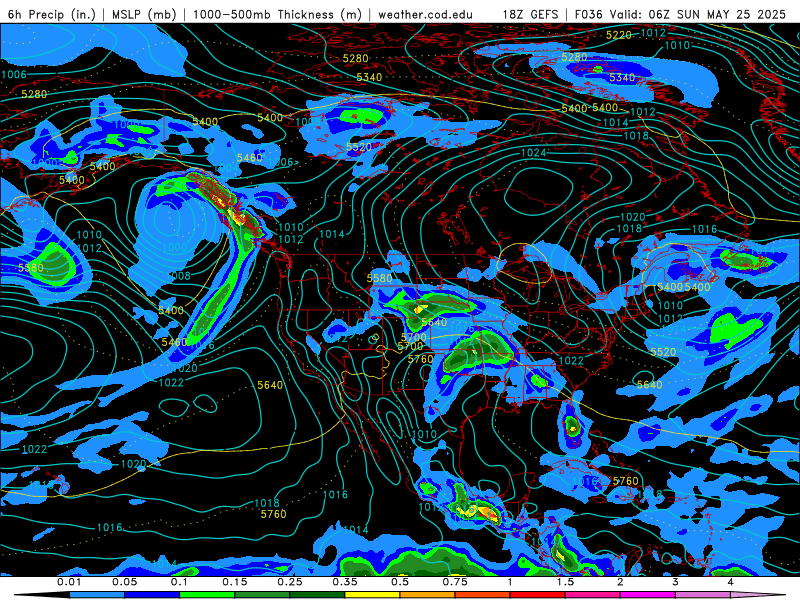800x600 pixels.
Task: Click the yellow 0.35 legend swatch
Action: (x=372, y=595)
